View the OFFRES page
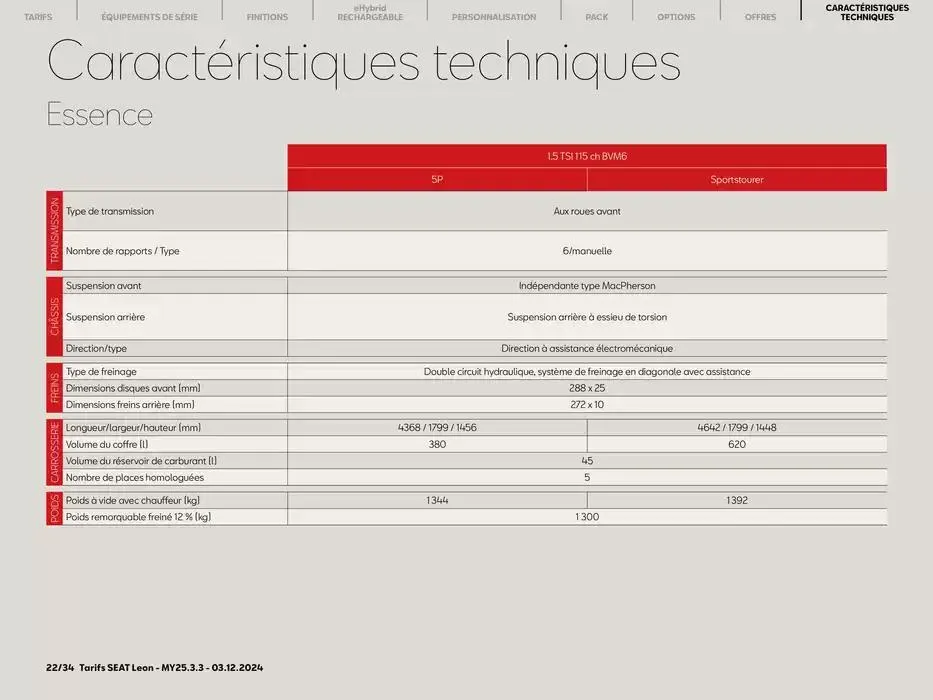Image resolution: width=933 pixels, height=700 pixels. [759, 16]
